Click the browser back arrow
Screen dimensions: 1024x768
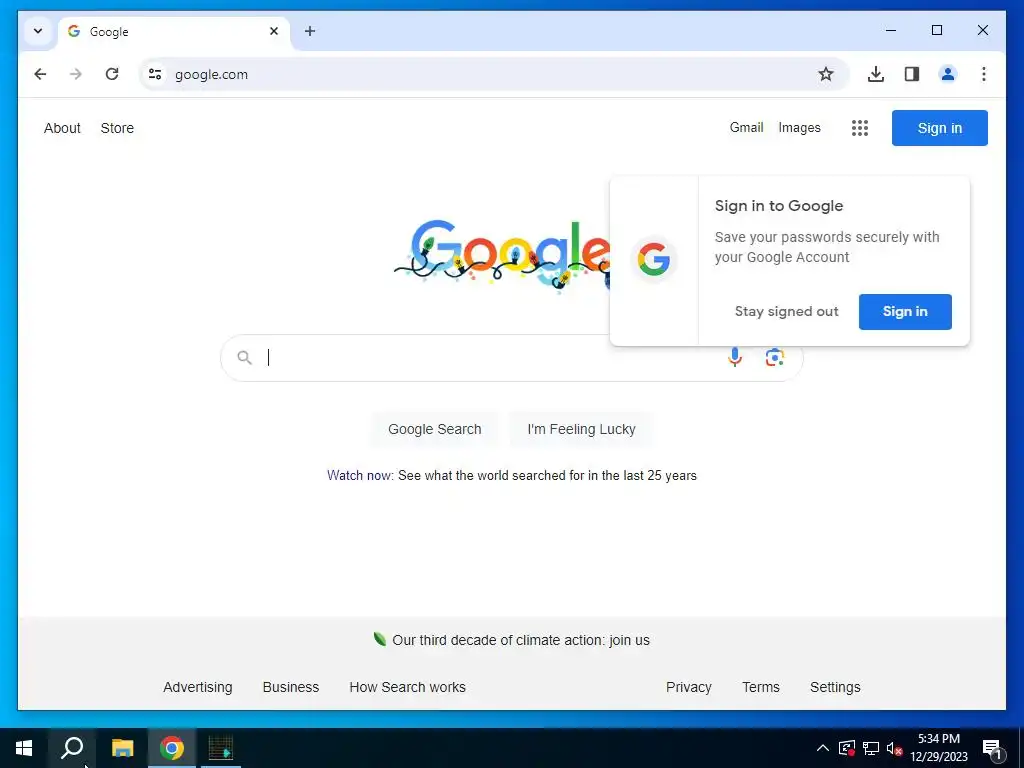40,74
